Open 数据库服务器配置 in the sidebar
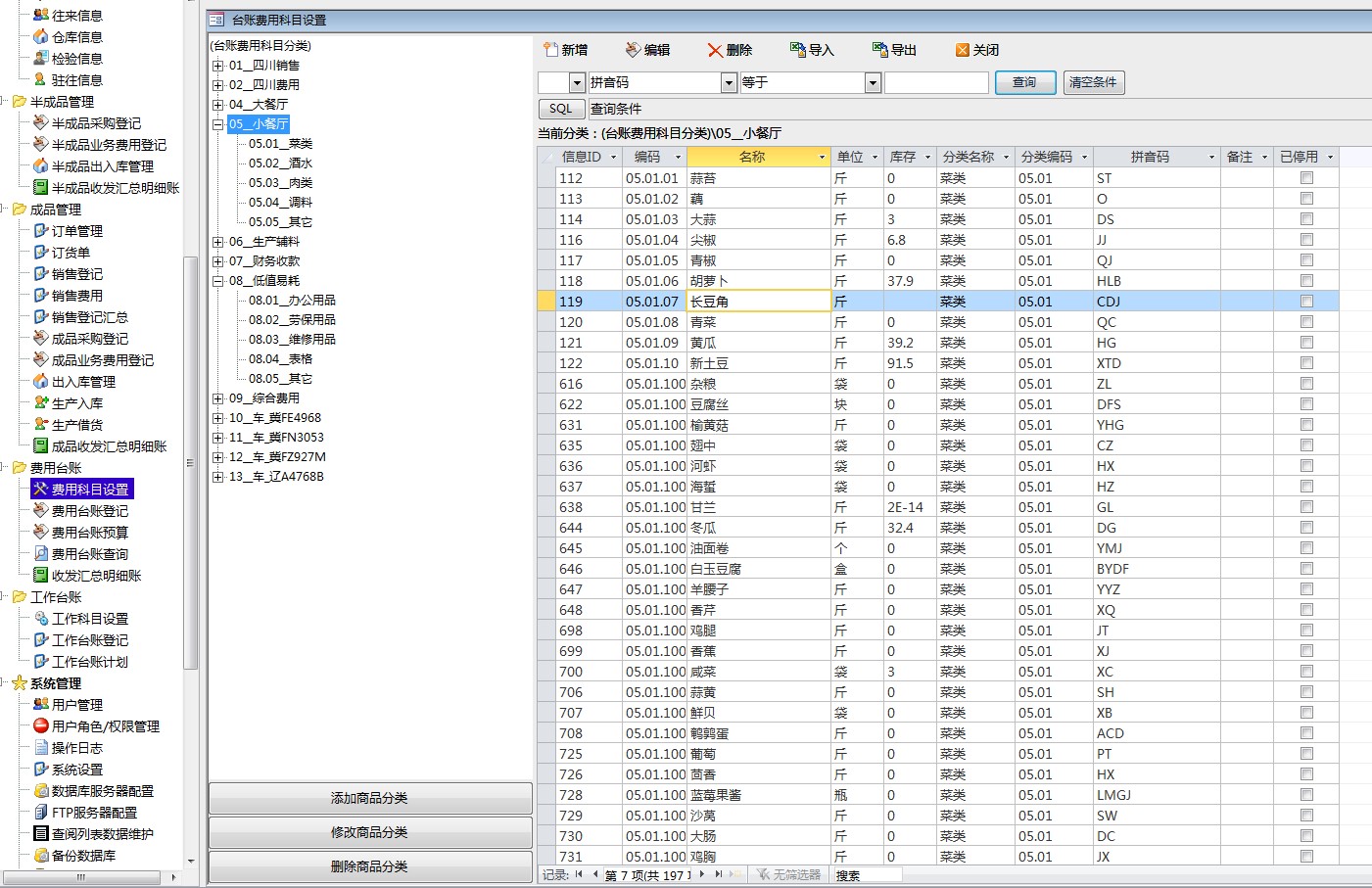The height and width of the screenshot is (888, 1372). click(x=102, y=791)
